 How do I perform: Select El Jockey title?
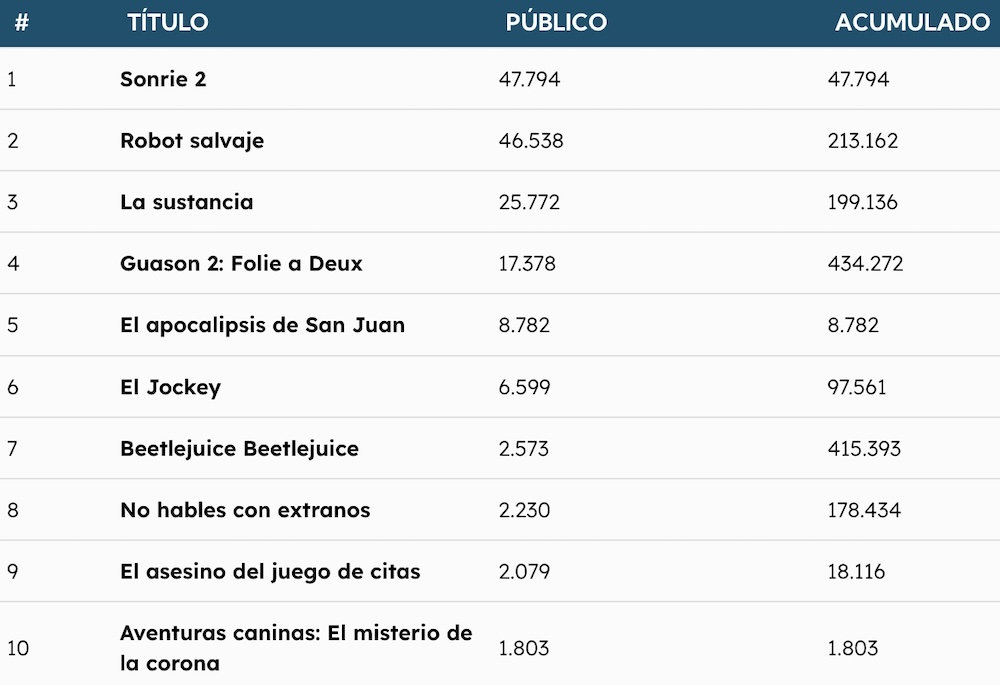(170, 387)
